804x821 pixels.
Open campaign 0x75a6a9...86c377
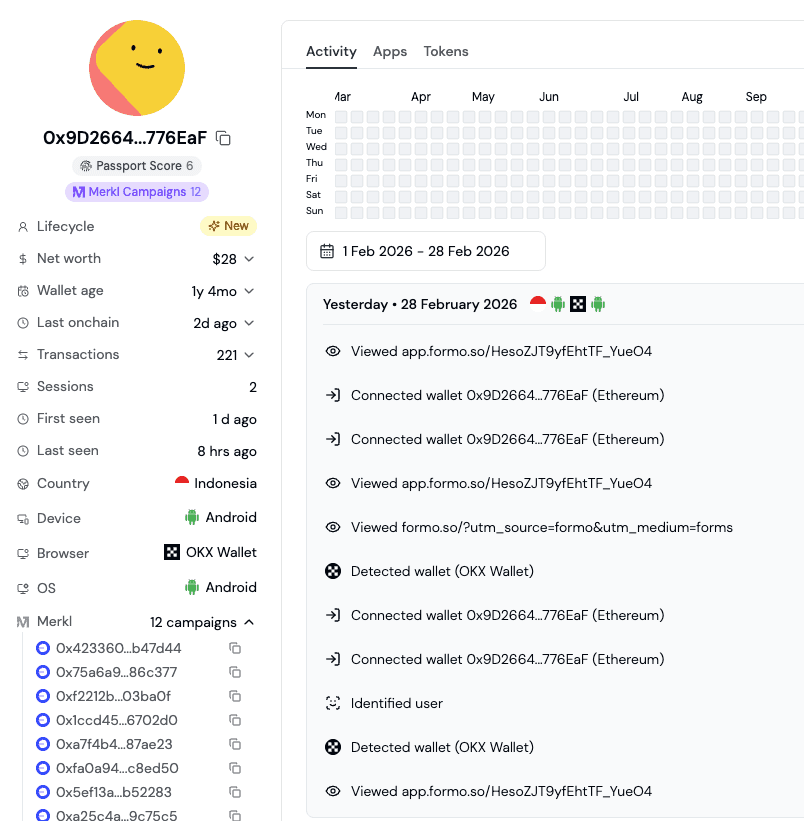point(117,672)
